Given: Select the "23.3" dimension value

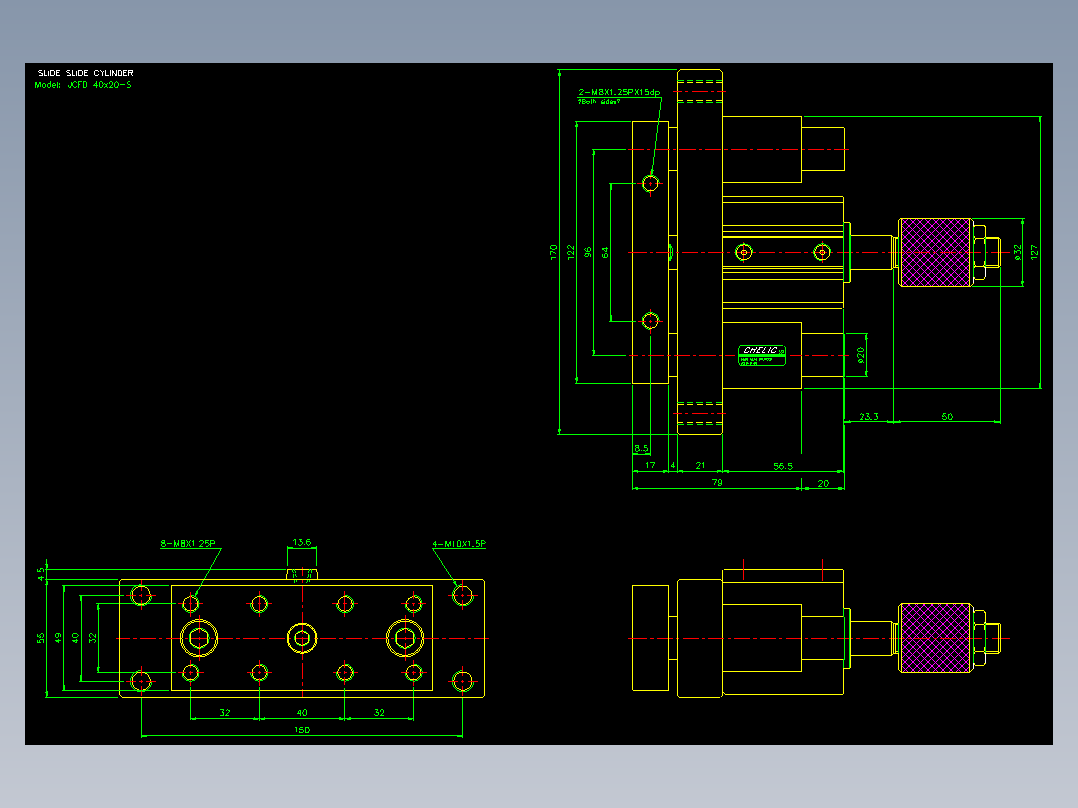Looking at the screenshot, I should click(x=868, y=416).
